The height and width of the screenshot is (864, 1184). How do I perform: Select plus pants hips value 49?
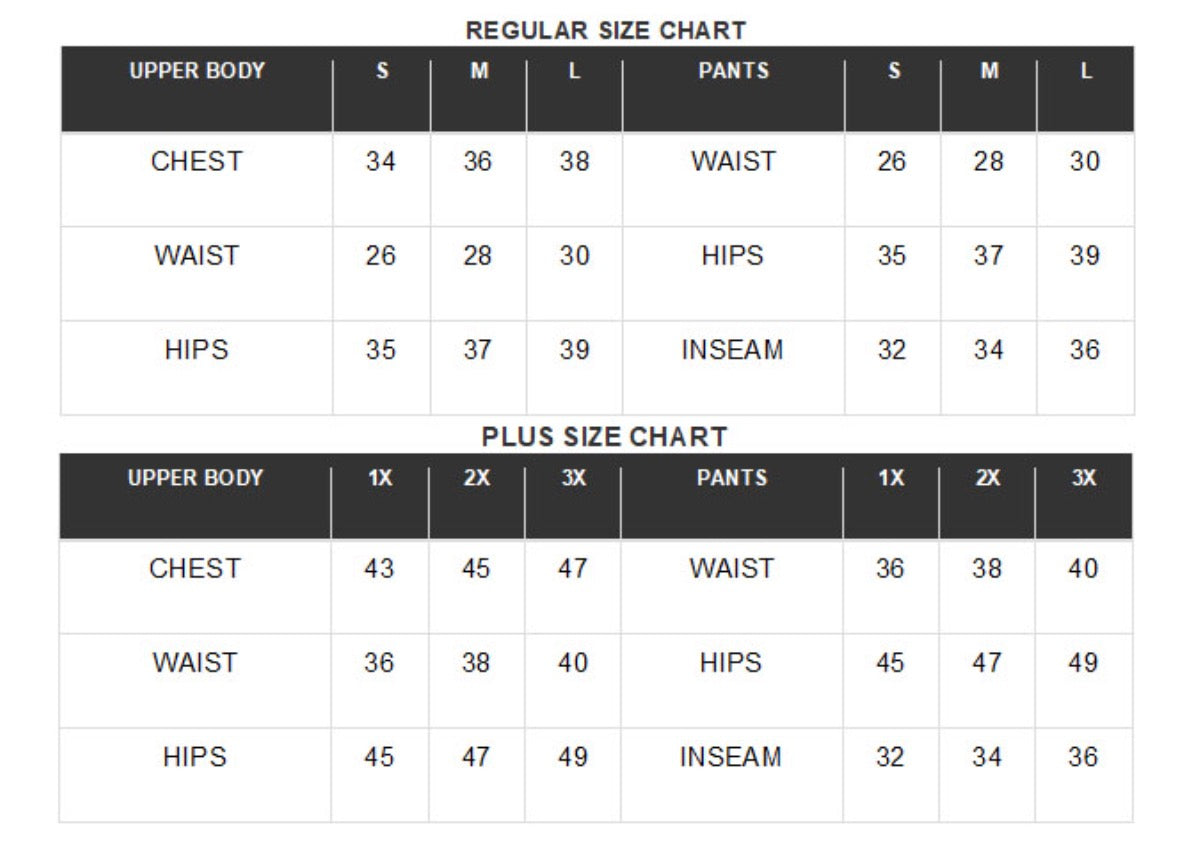coord(1083,662)
